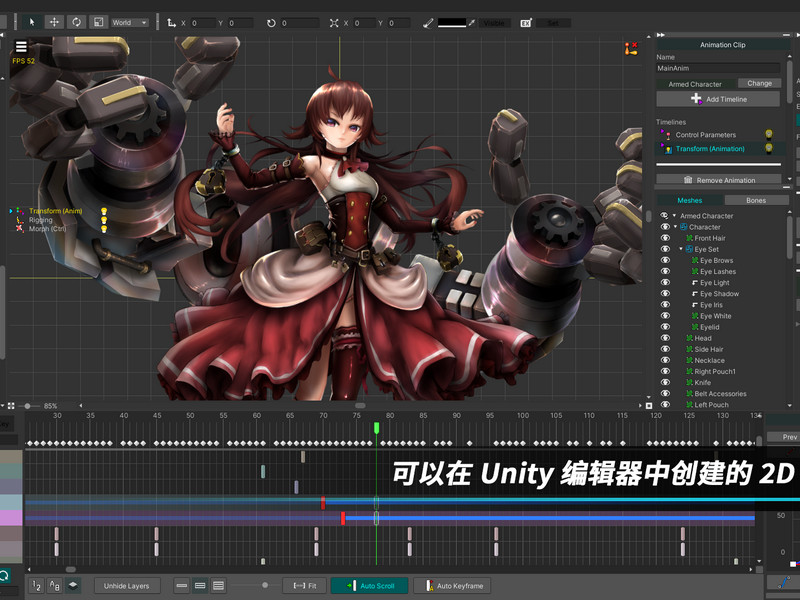The width and height of the screenshot is (800, 600).
Task: Set timeline rows to the medium height icon
Action: 200,586
